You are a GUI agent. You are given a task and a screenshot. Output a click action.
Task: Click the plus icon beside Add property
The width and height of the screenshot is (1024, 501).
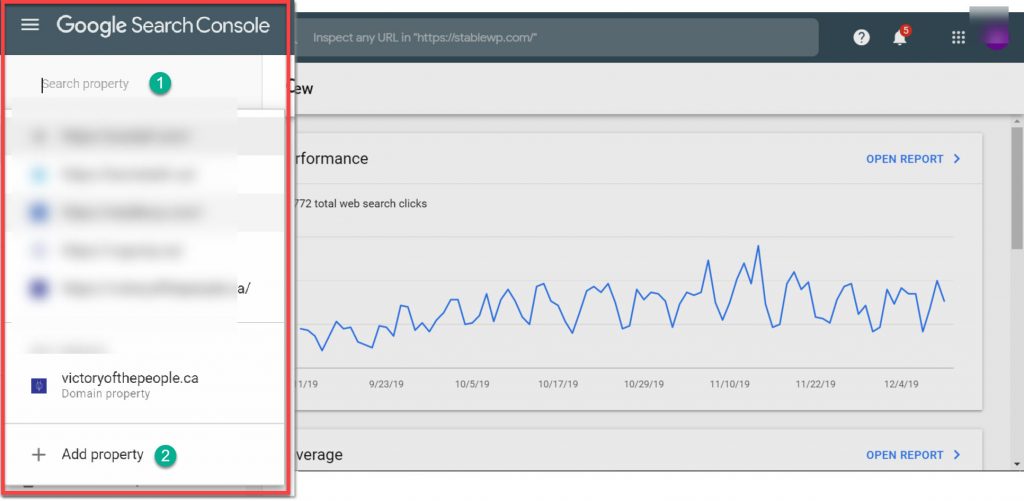point(39,455)
